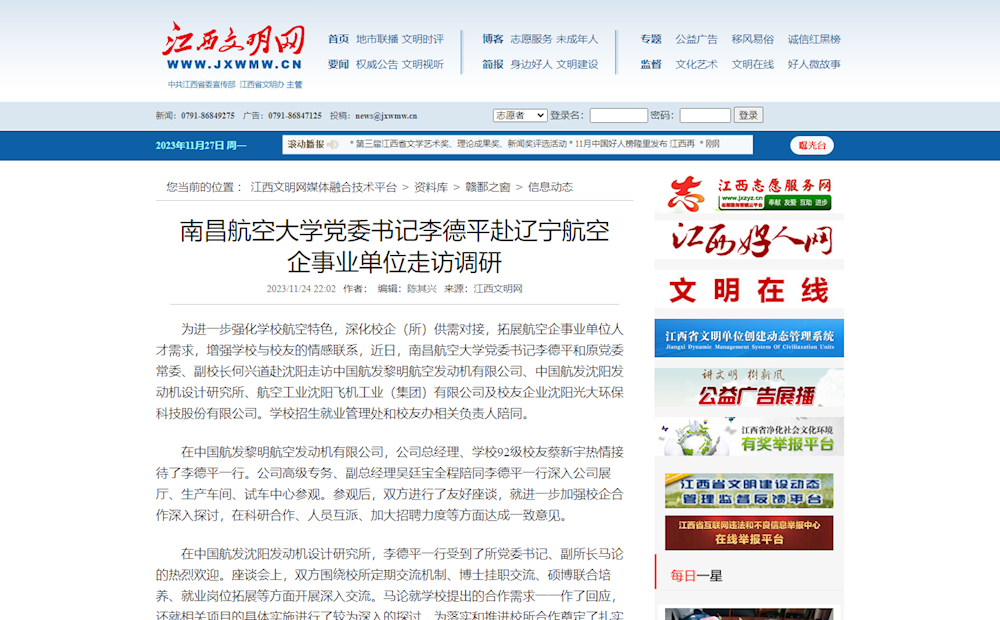Go to 首页 in the navigation
This screenshot has height=620, width=1000.
(338, 39)
